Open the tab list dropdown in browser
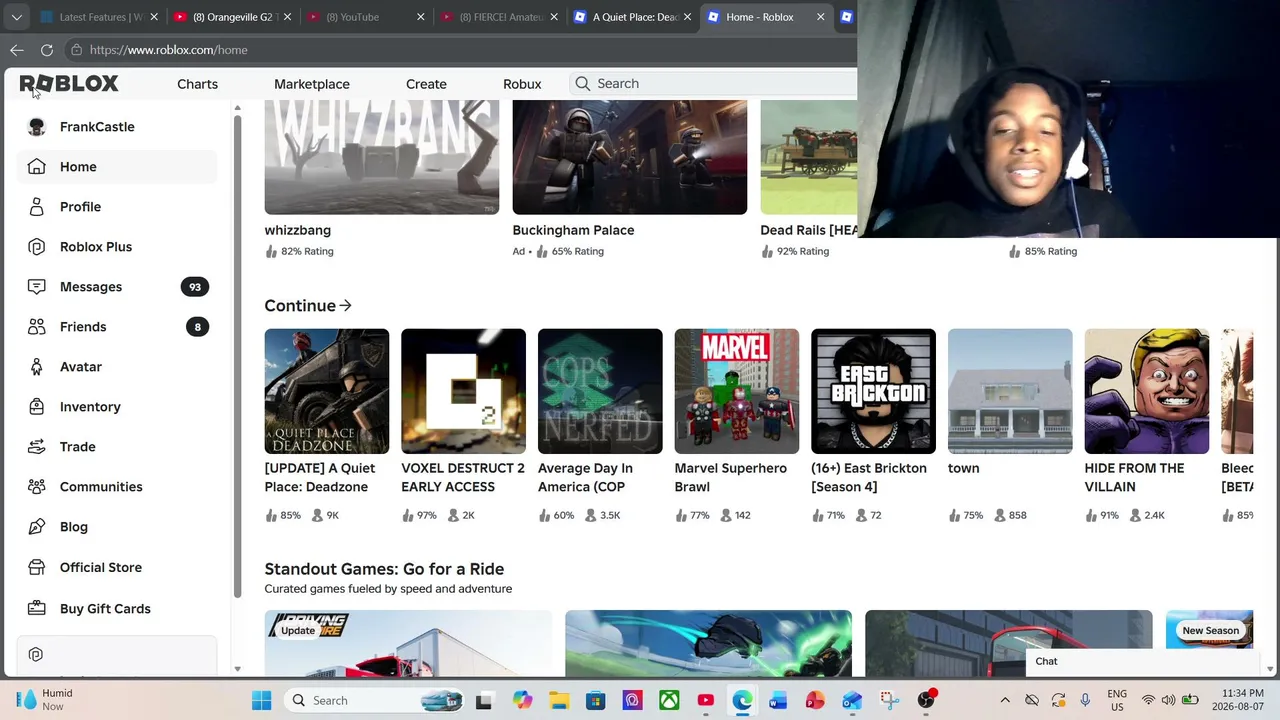 click(17, 17)
